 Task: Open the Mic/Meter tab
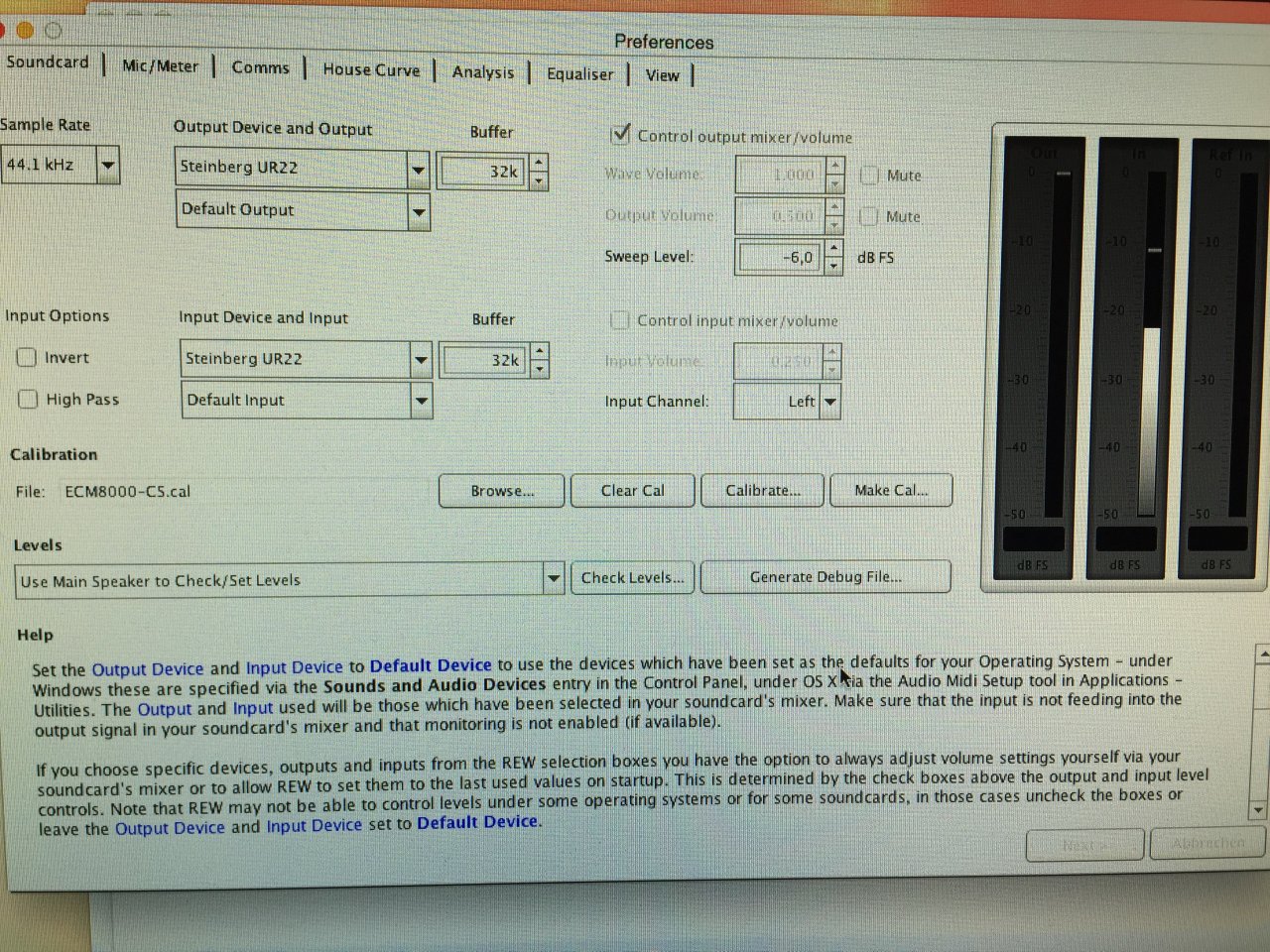[x=160, y=65]
